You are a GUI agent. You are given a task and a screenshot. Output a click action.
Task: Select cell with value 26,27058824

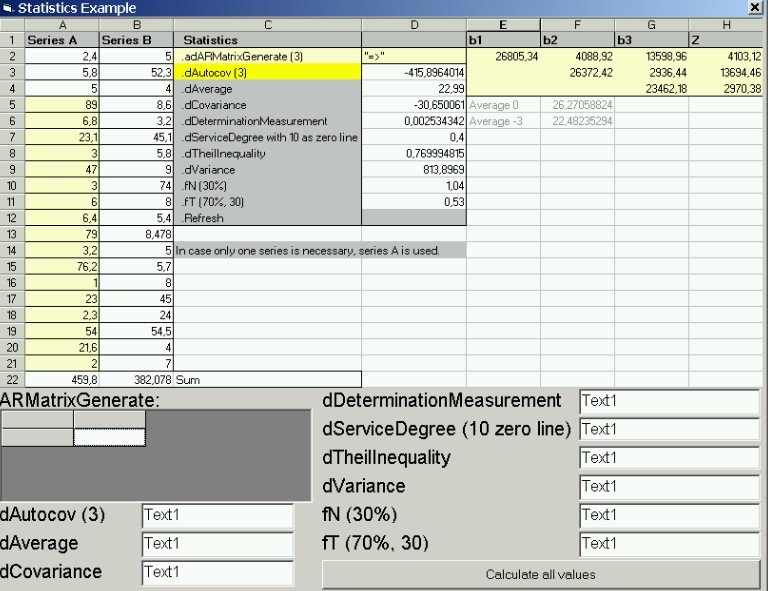(x=577, y=105)
